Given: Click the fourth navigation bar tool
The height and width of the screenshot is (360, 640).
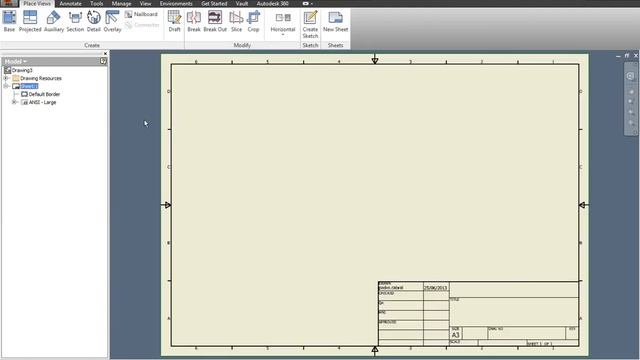Looking at the screenshot, I should pyautogui.click(x=631, y=112).
